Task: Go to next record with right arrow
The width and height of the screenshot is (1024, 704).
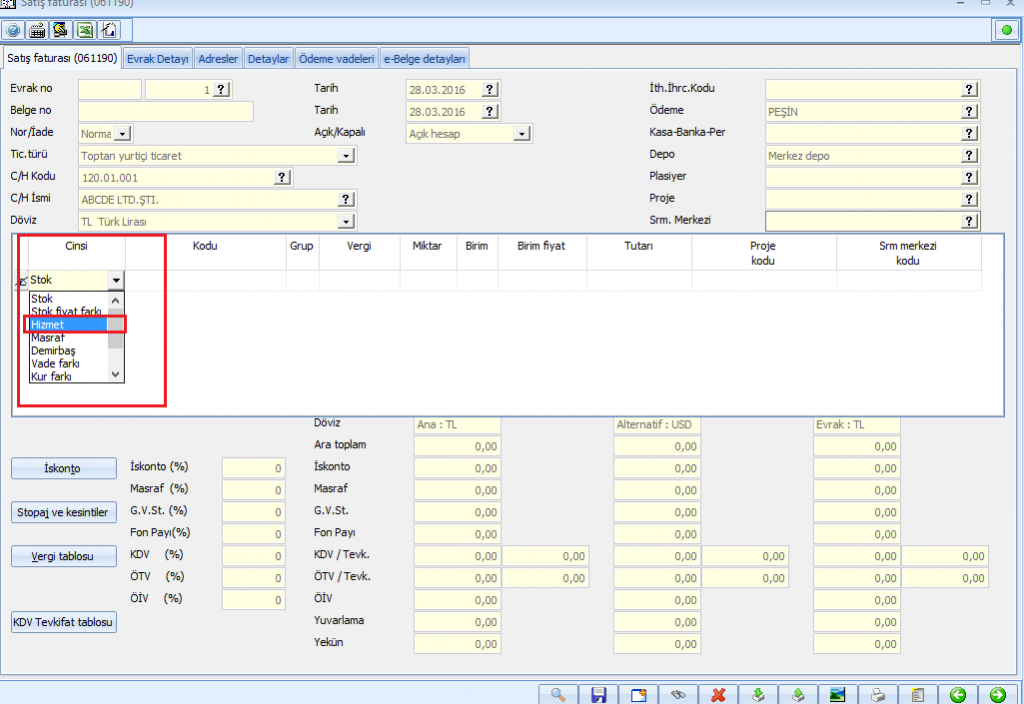Action: pos(997,694)
